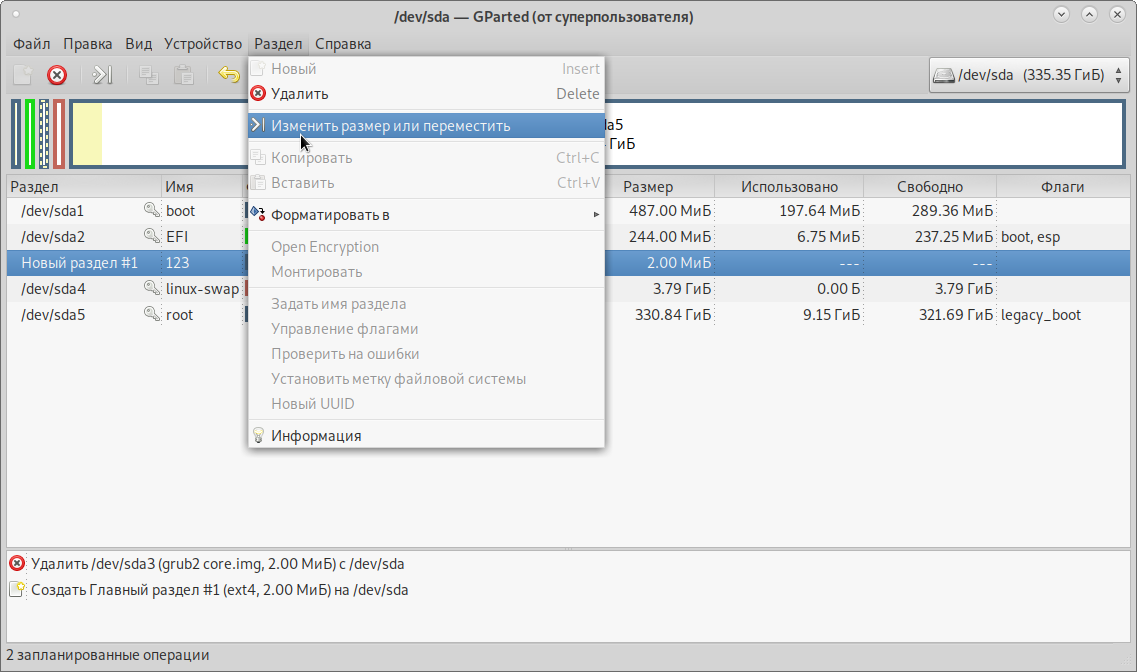The image size is (1137, 672).
Task: Click the greyed Задать имя раздела entry
Action: pos(426,304)
